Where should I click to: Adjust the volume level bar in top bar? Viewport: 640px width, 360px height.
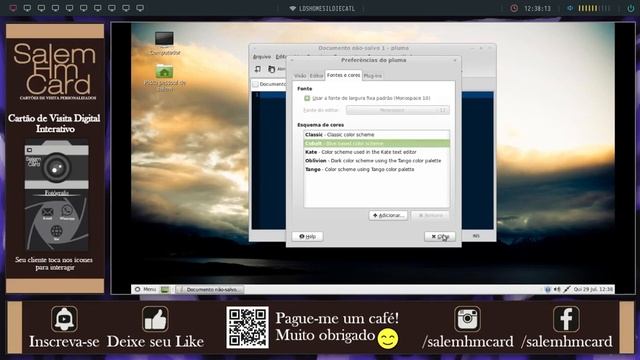tap(594, 8)
